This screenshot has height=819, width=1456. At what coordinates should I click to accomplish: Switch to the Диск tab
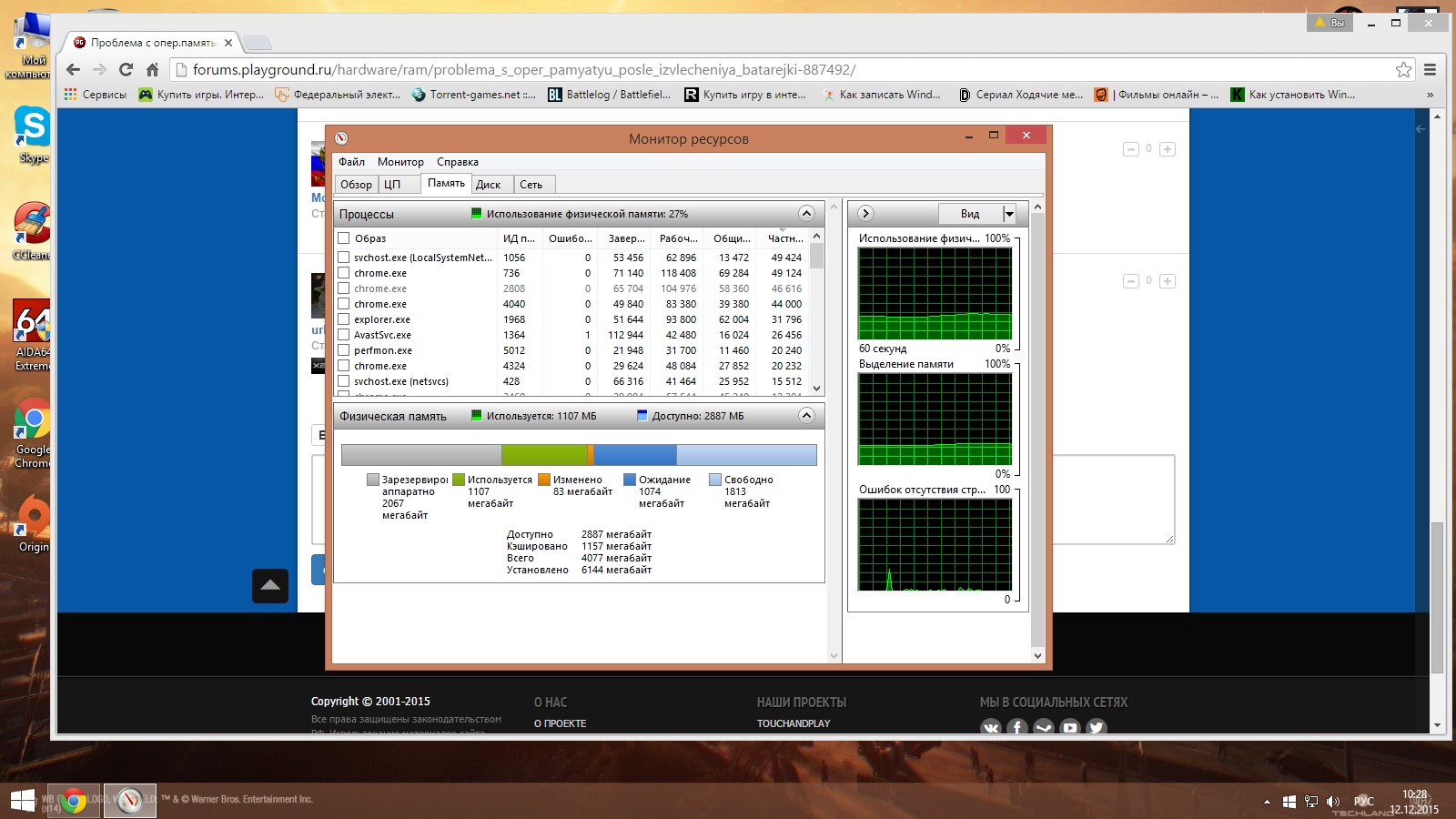[489, 185]
